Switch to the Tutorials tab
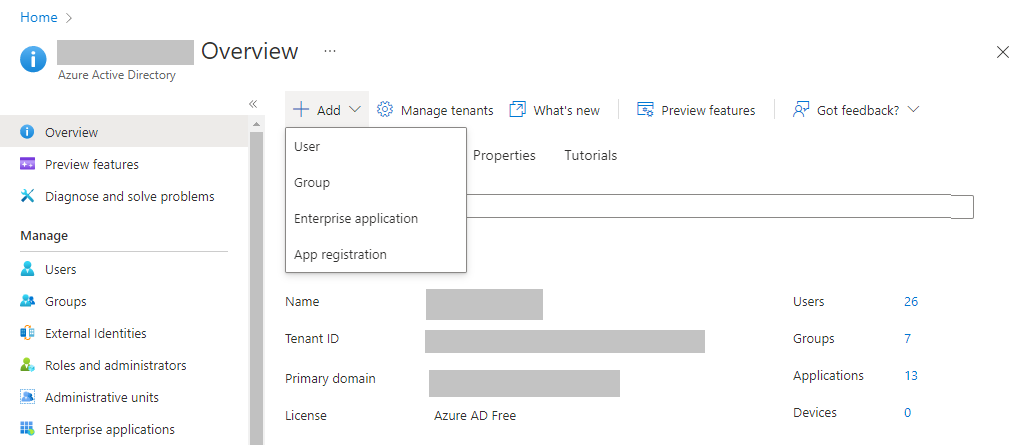The width and height of the screenshot is (1028, 445). [x=591, y=155]
